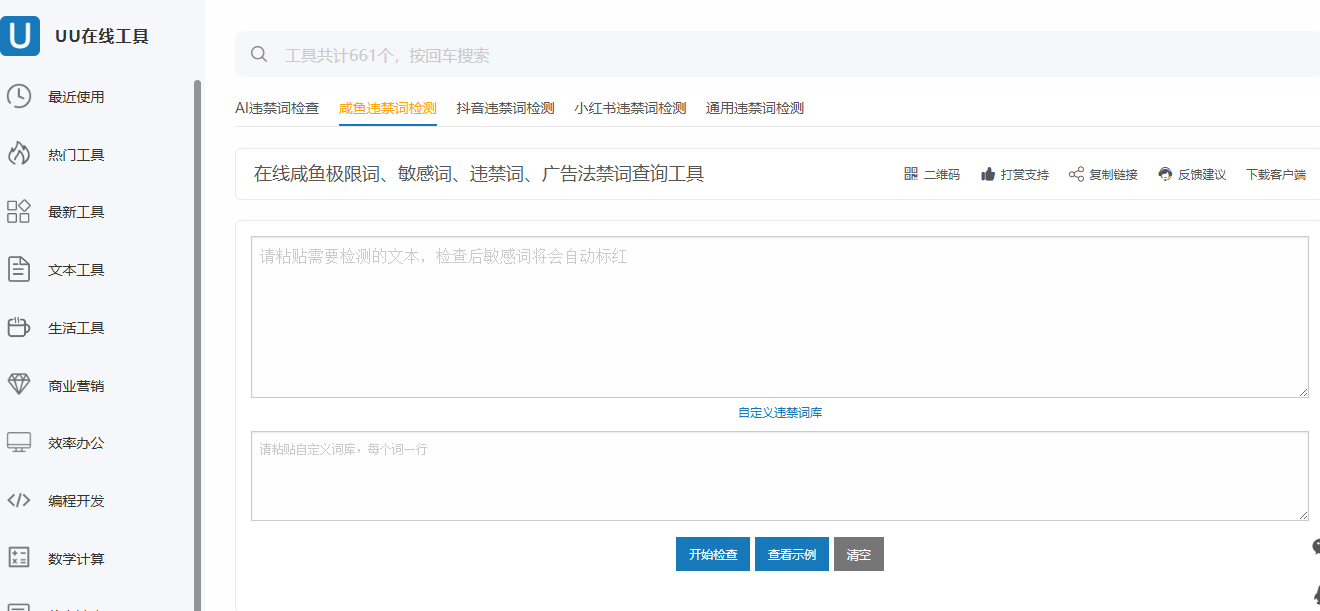Viewport: 1320px width, 611px height.
Task: Focus the custom word library textarea
Action: [x=780, y=476]
